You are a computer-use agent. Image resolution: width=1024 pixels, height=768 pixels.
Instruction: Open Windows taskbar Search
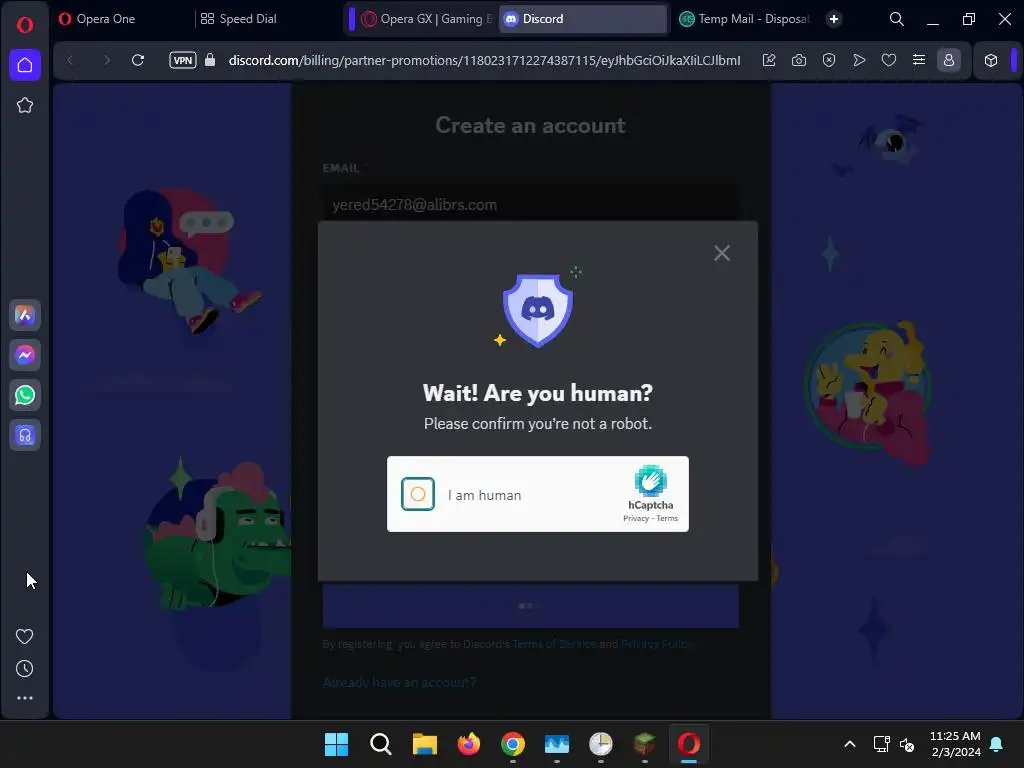(x=381, y=744)
